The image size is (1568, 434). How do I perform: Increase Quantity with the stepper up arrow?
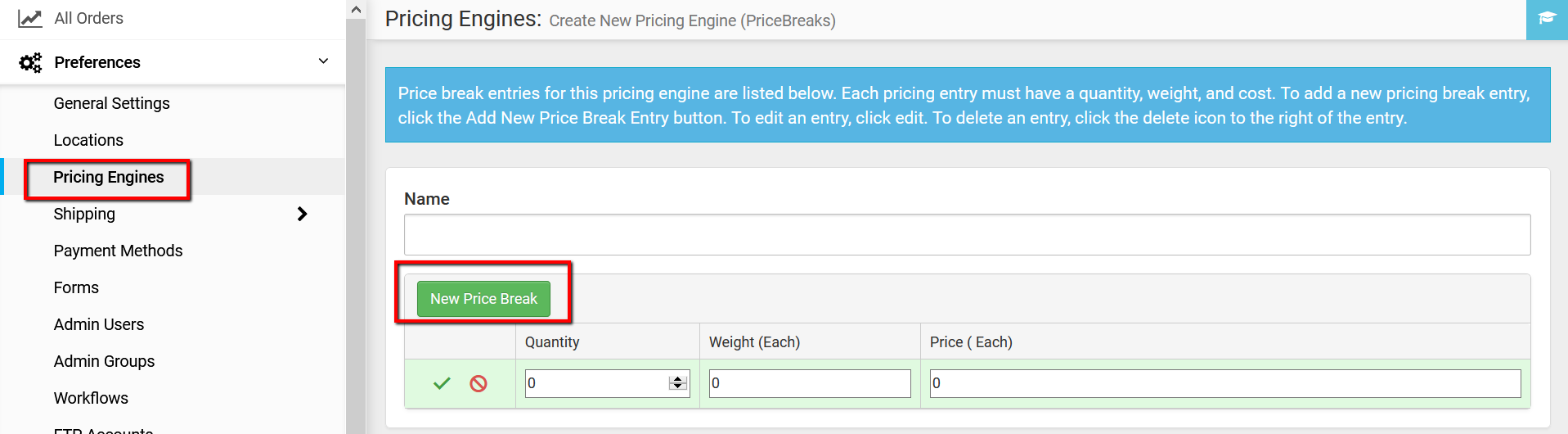click(x=677, y=379)
